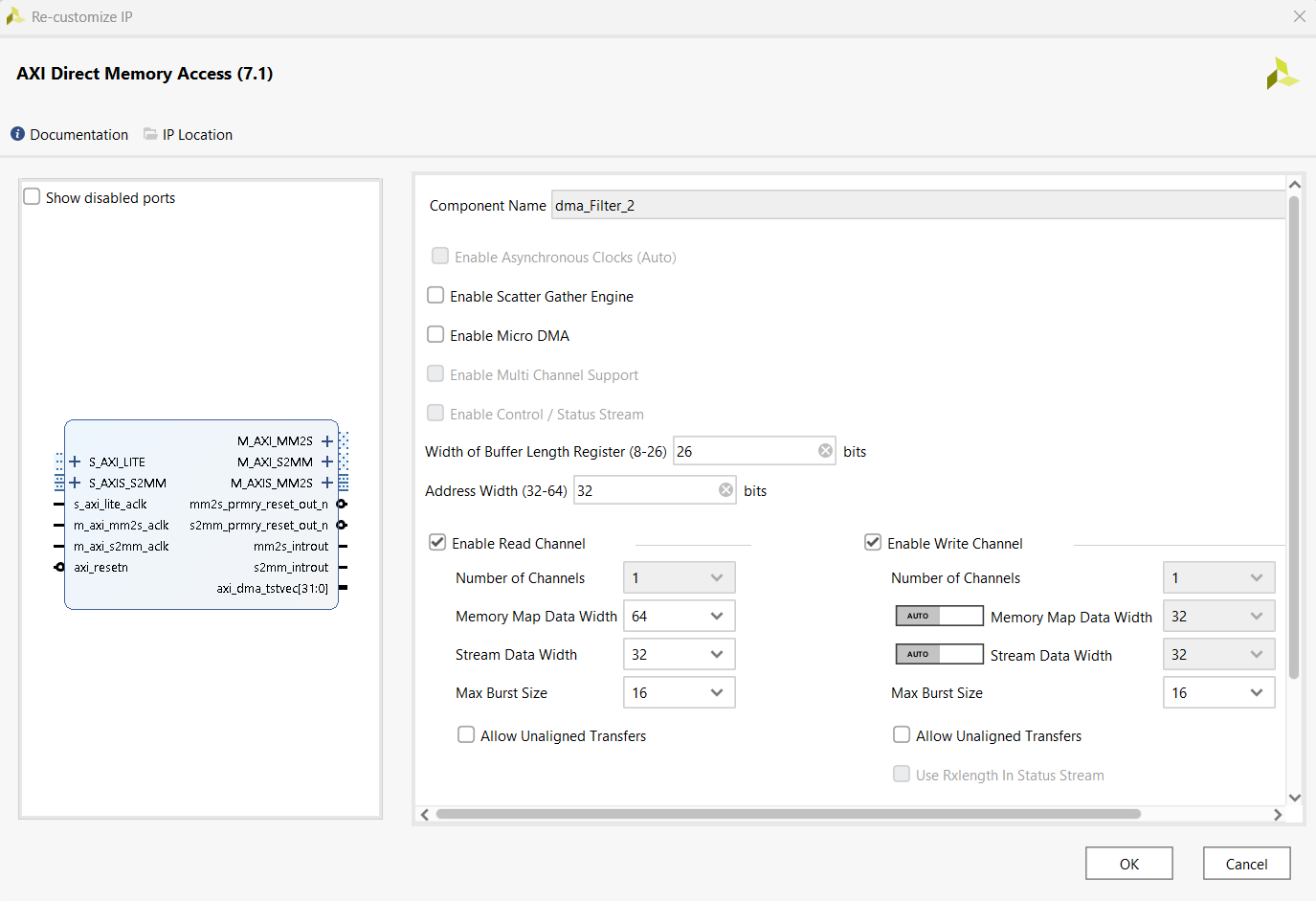Screen dimensions: 1316x901
Task: Clear the Address Width field value
Action: (x=725, y=490)
